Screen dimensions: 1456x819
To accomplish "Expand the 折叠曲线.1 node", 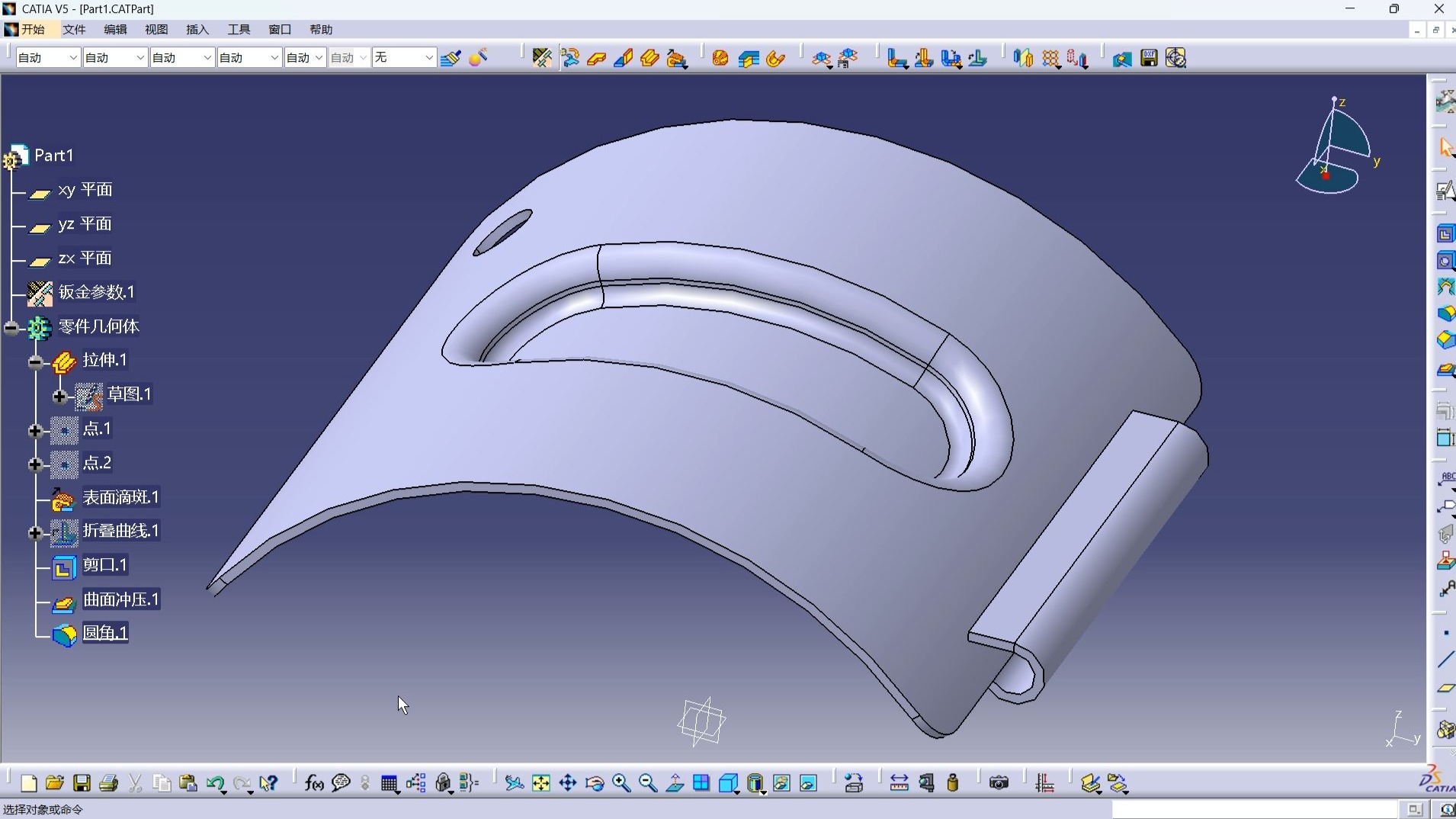I will pyautogui.click(x=35, y=532).
